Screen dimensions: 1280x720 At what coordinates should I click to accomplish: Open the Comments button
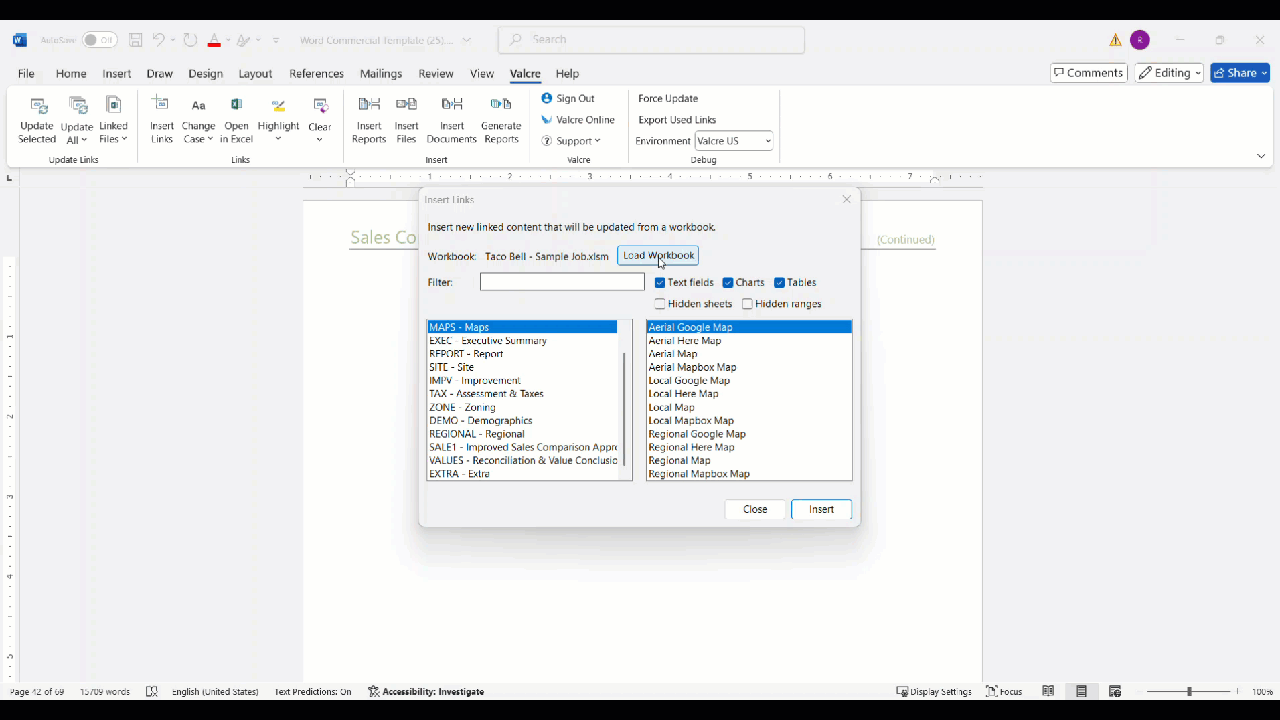1089,73
